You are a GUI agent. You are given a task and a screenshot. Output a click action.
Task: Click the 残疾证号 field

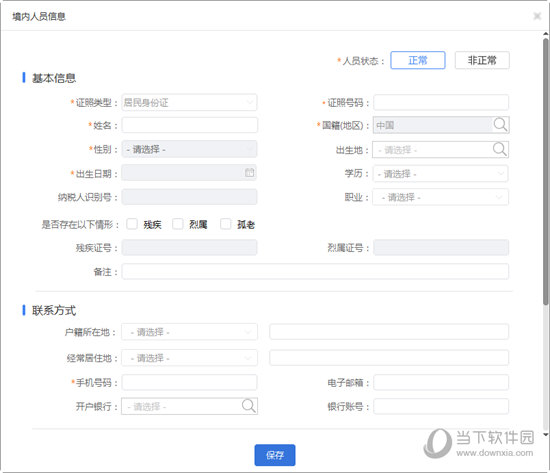[189, 247]
